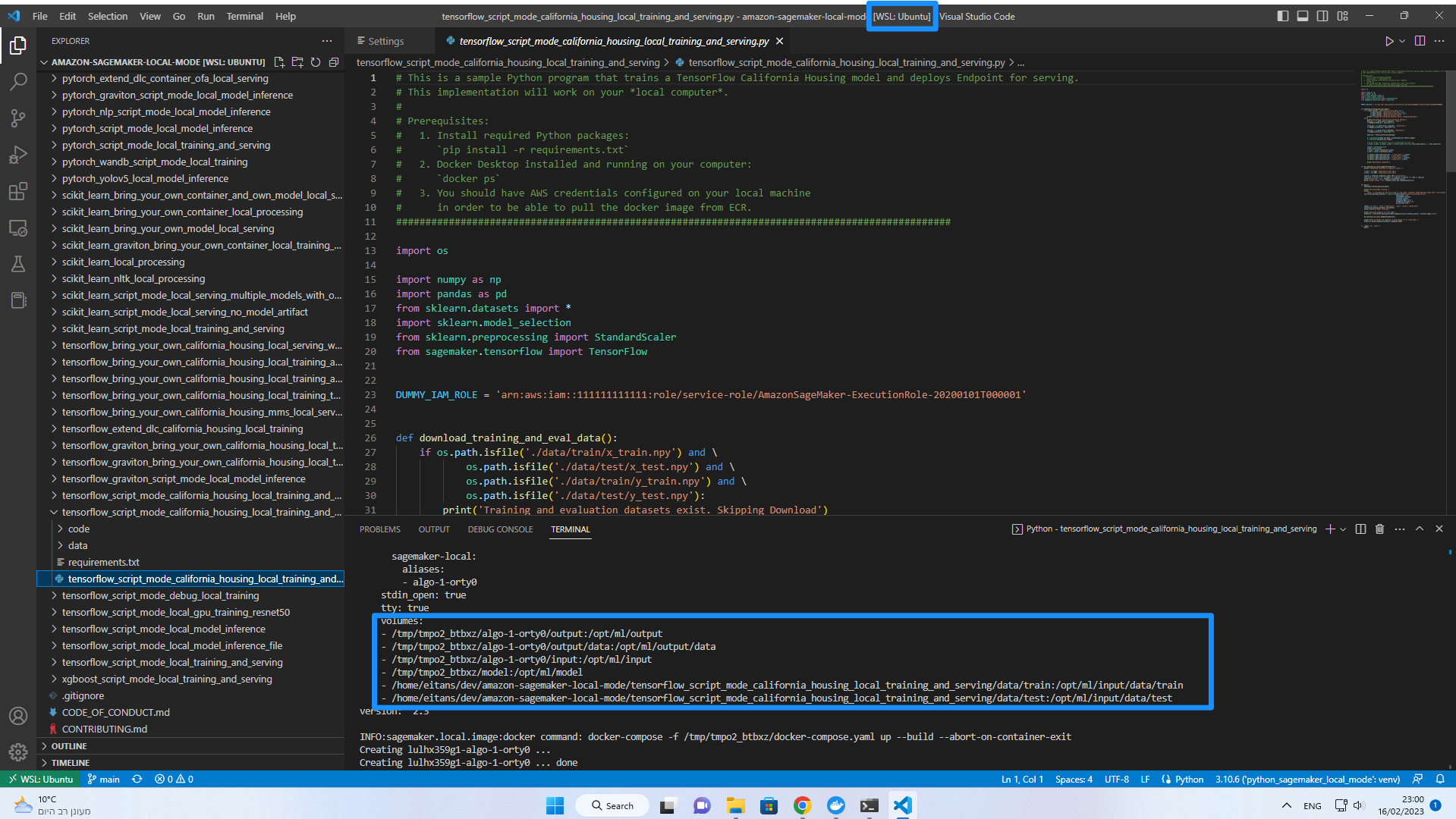Collapse all folders in explorer
1456x819 pixels.
pos(334,62)
